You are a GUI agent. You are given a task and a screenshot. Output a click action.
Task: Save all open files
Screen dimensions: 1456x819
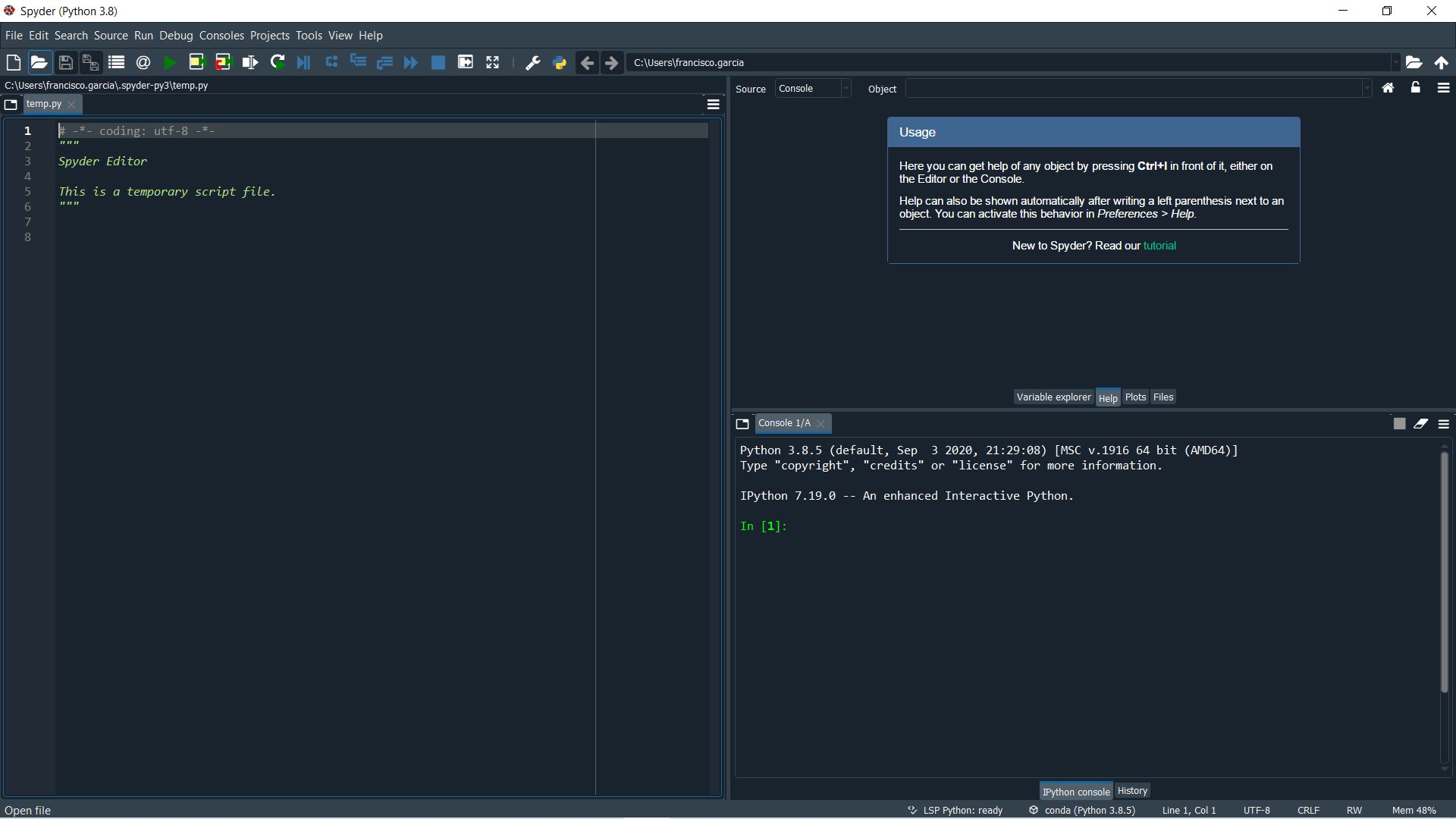point(90,62)
